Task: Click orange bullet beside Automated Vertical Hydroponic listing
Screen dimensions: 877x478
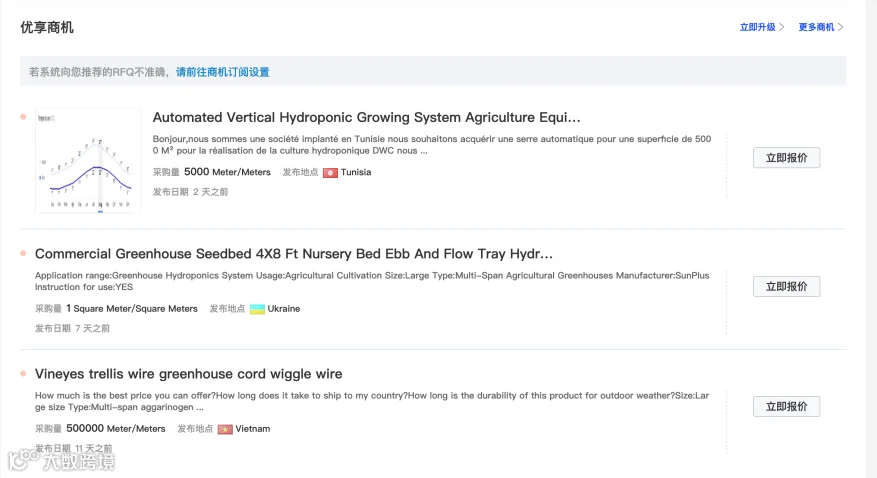Action: tap(23, 117)
